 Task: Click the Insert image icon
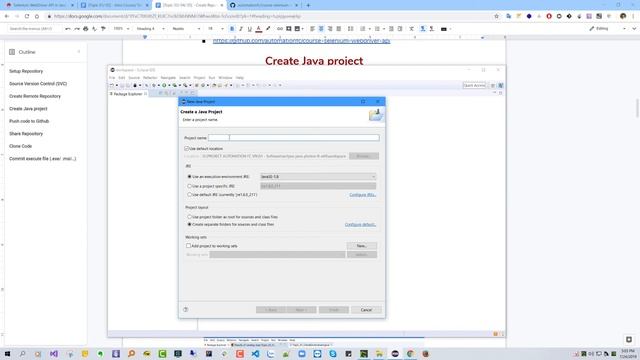click(x=298, y=29)
